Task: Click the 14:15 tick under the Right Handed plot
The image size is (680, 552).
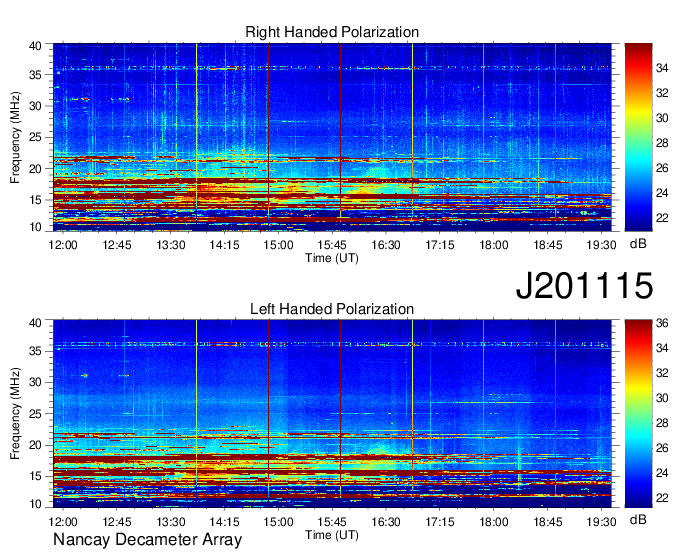Action: point(224,245)
